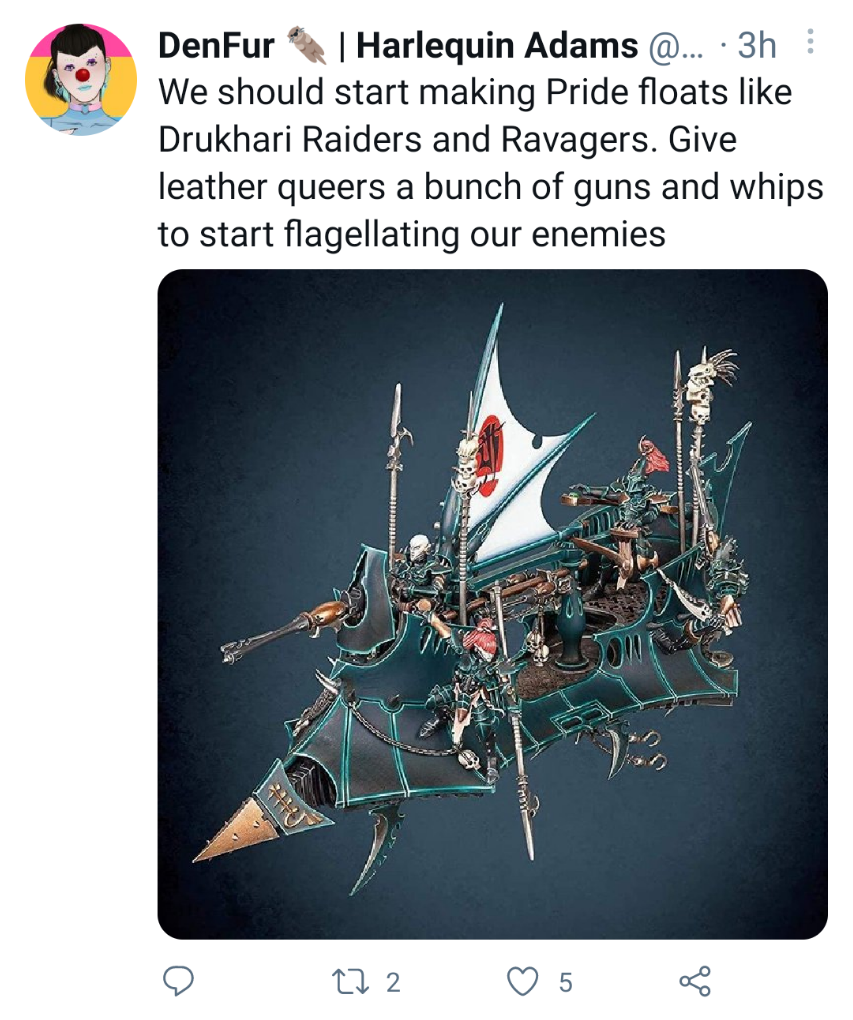853x1020 pixels.
Task: Click the tweet text about Pride floats
Action: tap(491, 163)
